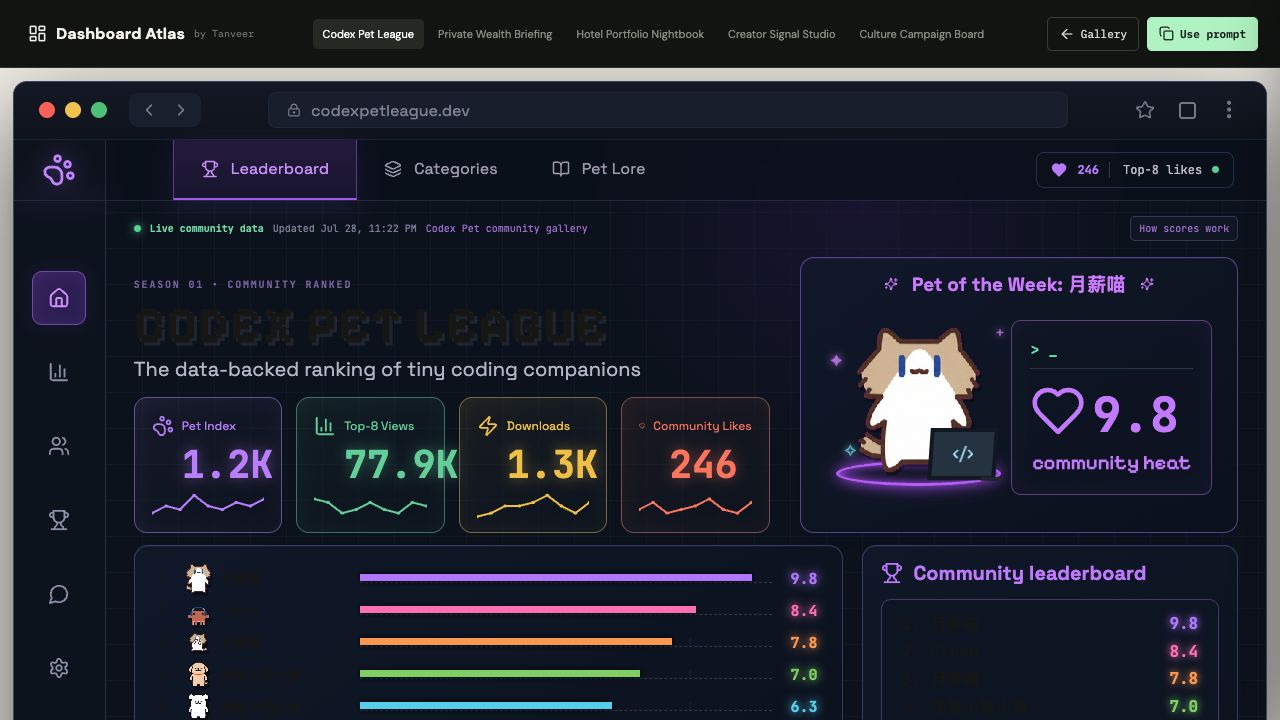Viewport: 1280px width, 720px height.
Task: Click the 'community heat' label
Action: [1111, 464]
